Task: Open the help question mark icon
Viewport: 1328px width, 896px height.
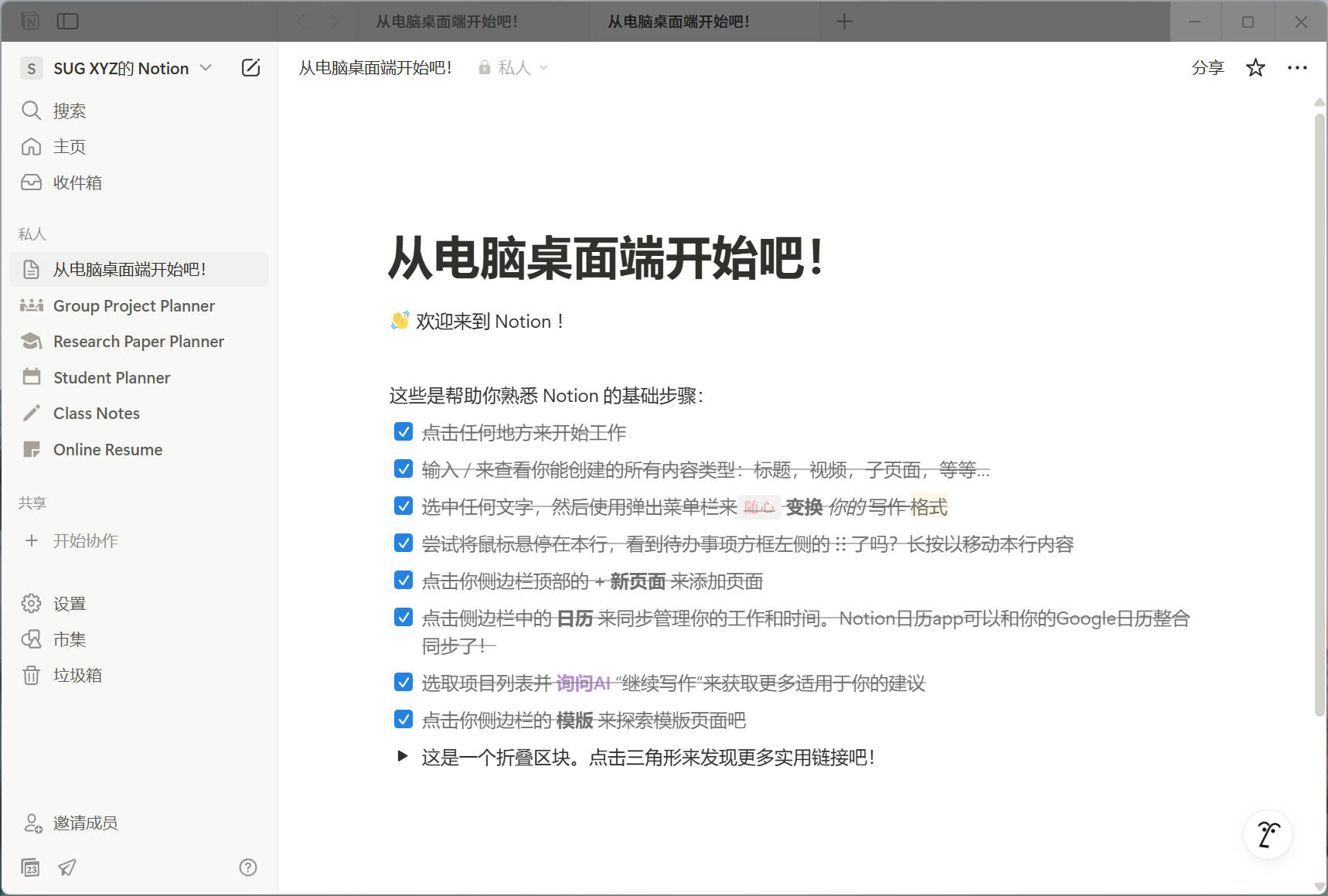Action: (248, 867)
